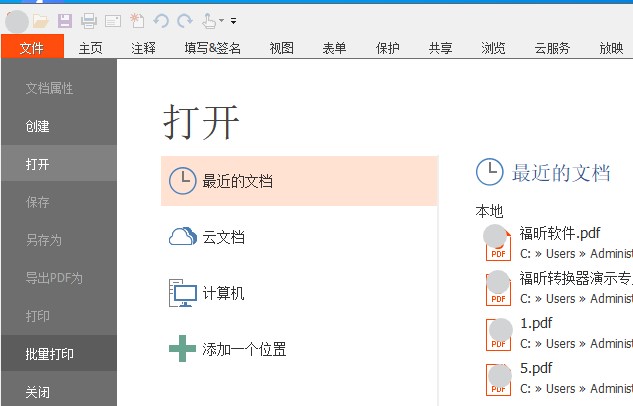Switch to the 表单 tab

click(x=334, y=48)
